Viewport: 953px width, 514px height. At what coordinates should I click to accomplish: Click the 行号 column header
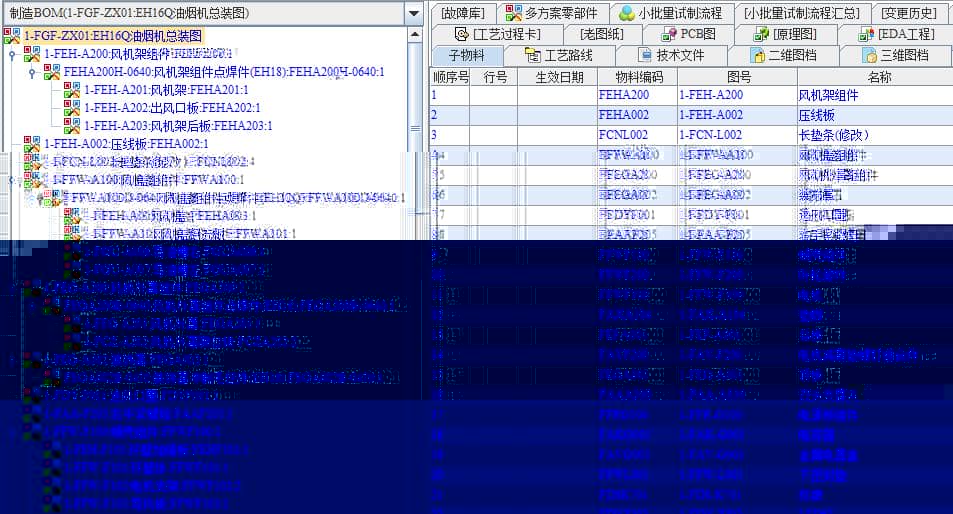[494, 77]
